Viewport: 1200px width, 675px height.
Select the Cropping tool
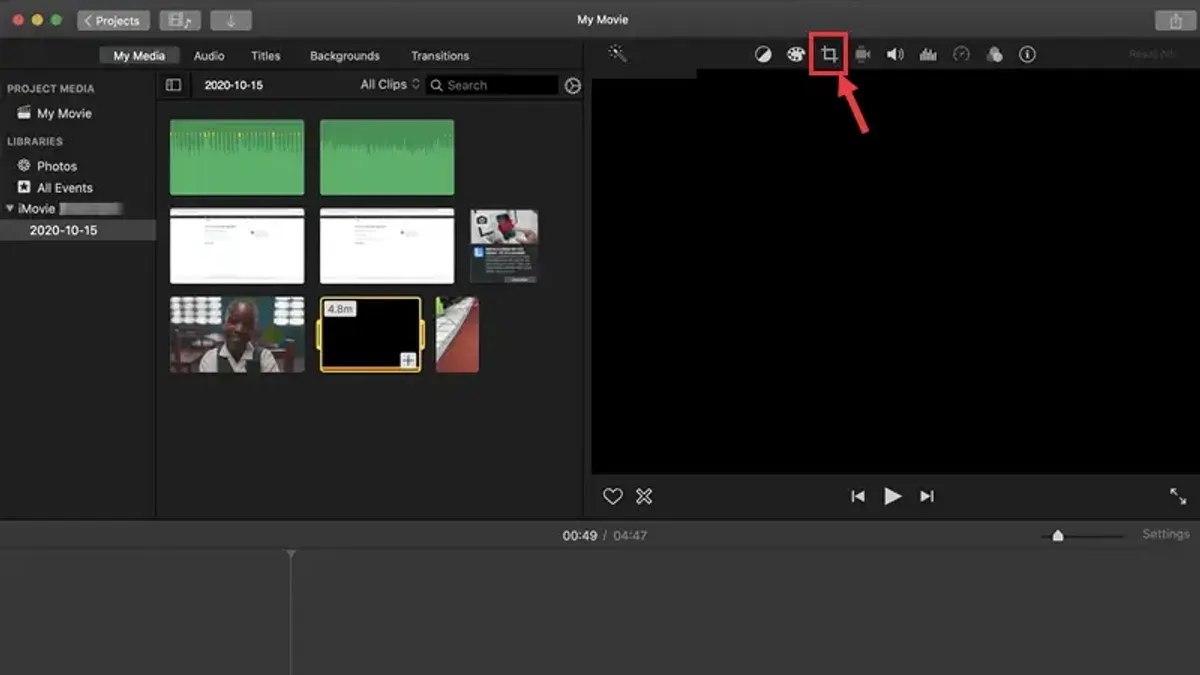tap(829, 55)
